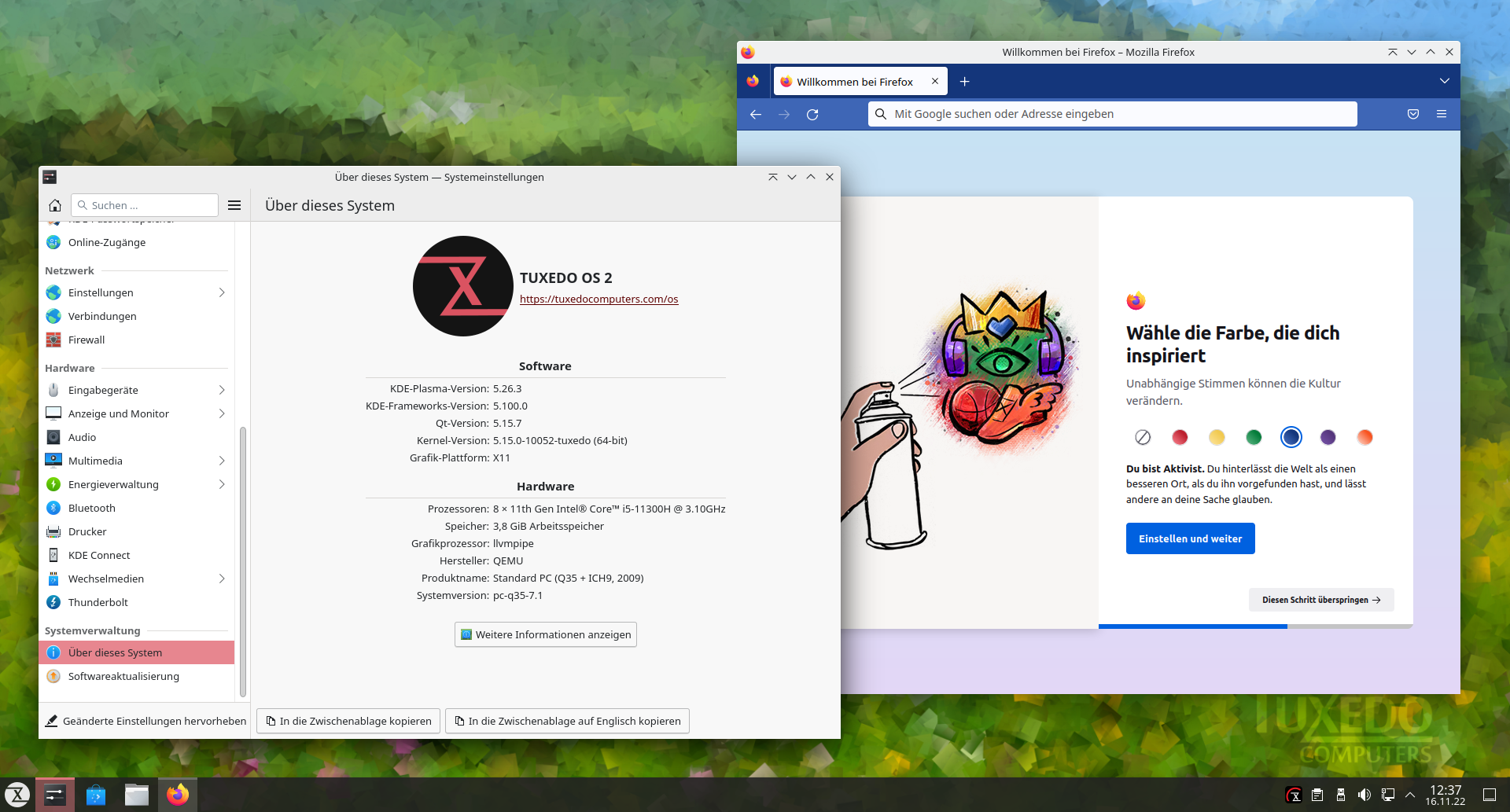Close the Willkommen bei Firefox tab

[935, 81]
